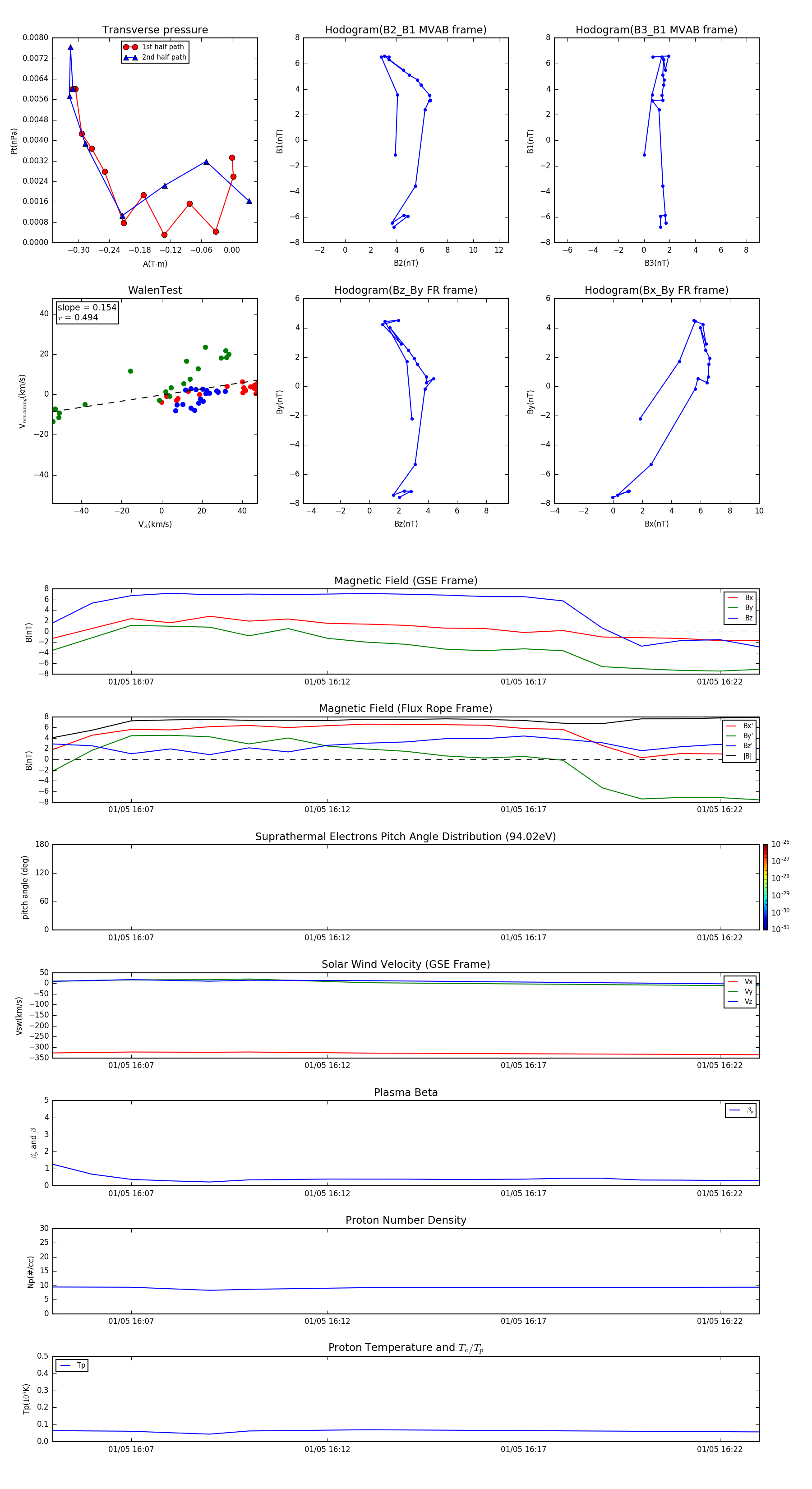Click 'B2(nT)' x-axis label
The height and width of the screenshot is (1489, 812).
pos(406,263)
